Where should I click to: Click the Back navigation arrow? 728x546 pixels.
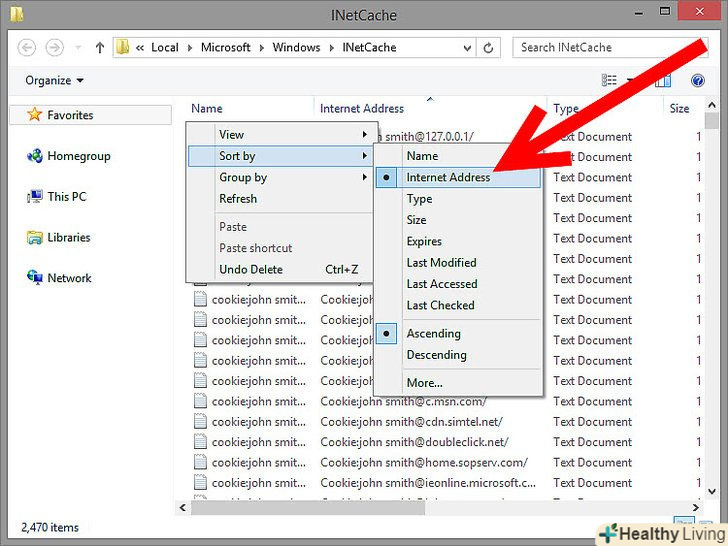pyautogui.click(x=27, y=47)
